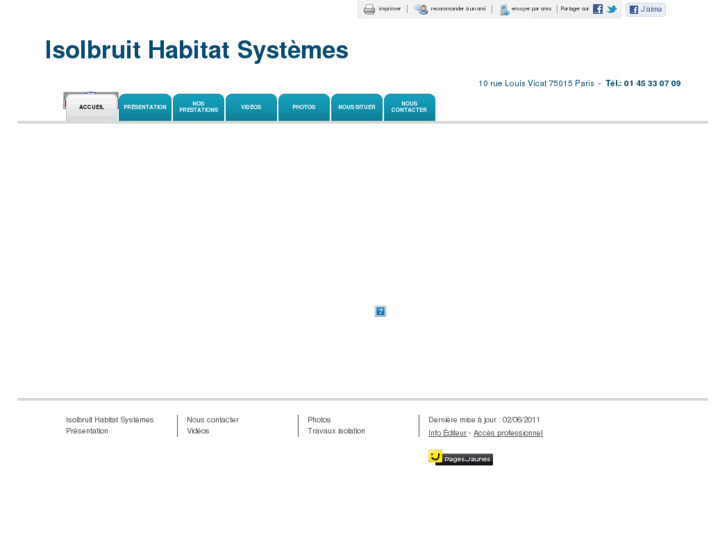Select the Nous Situer tab
The width and height of the screenshot is (727, 545).
coord(357,107)
